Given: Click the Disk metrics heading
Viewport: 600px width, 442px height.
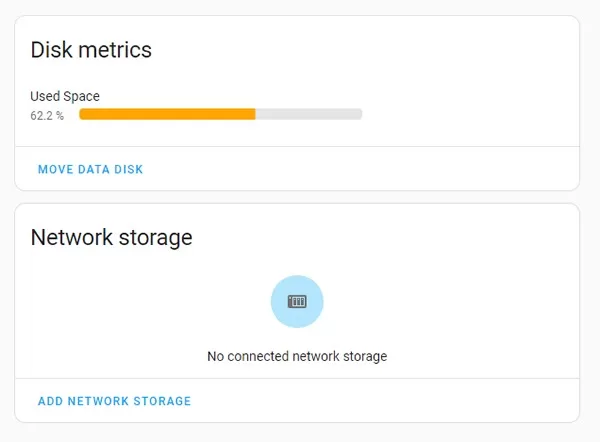Looking at the screenshot, I should pos(91,50).
